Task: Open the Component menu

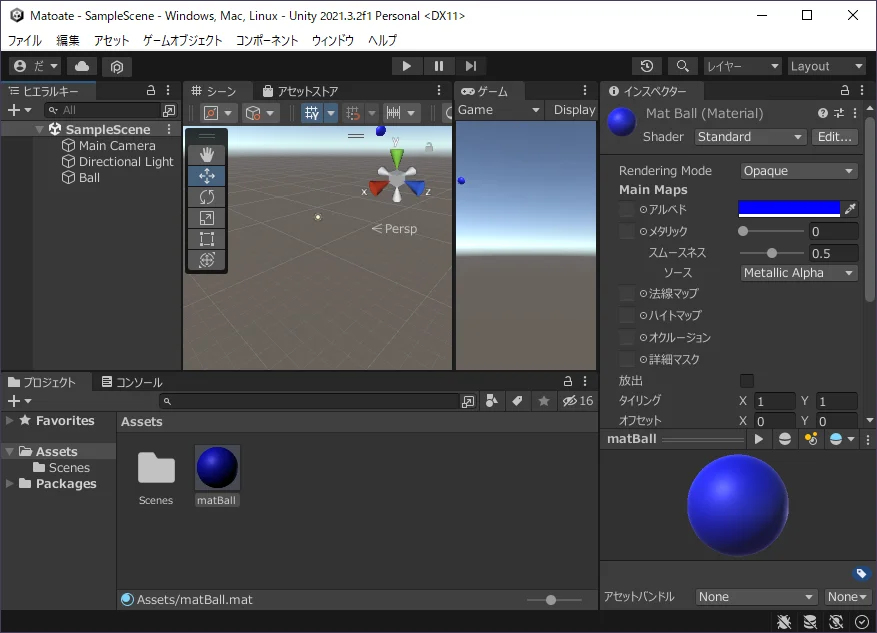Action: 267,40
